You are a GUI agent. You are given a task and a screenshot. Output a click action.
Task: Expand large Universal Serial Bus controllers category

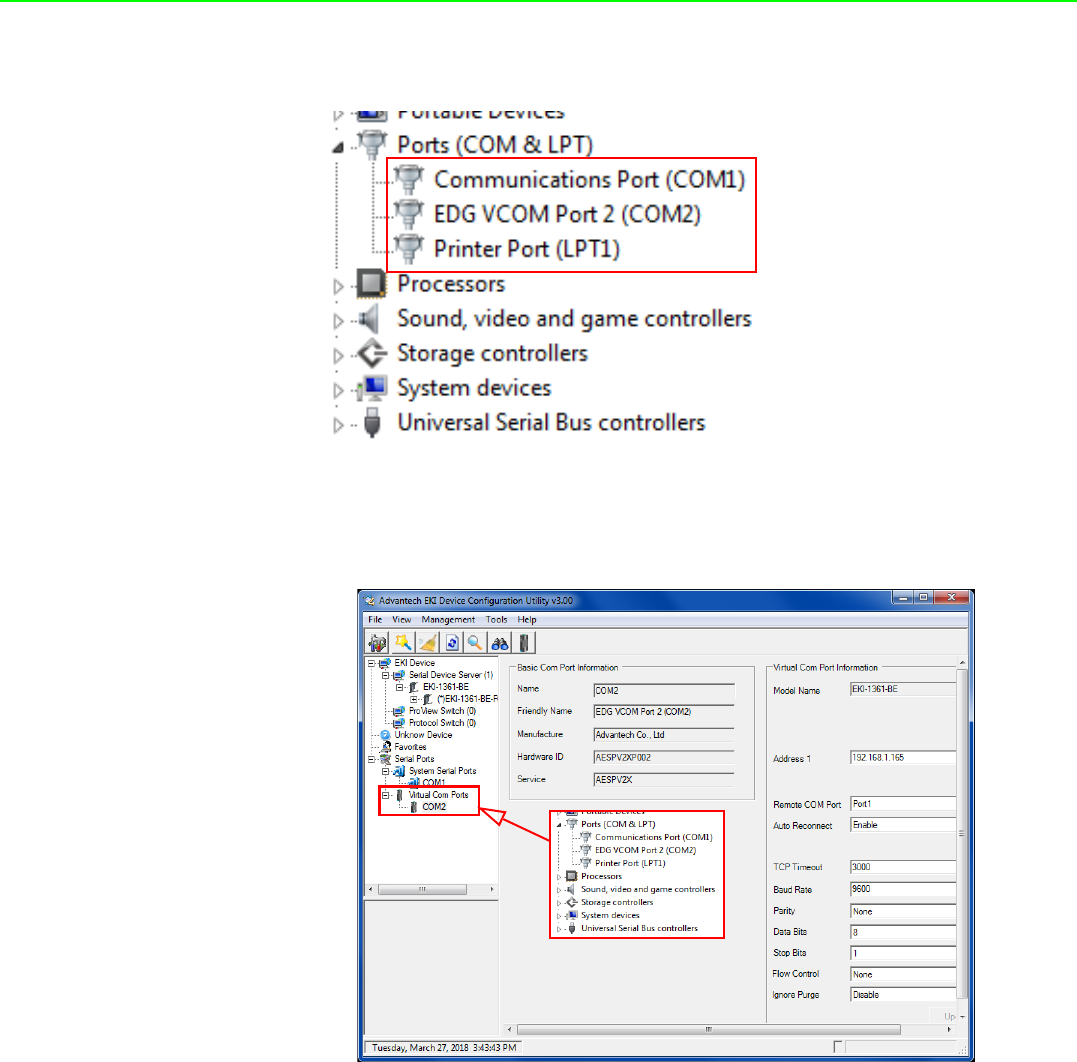point(338,425)
